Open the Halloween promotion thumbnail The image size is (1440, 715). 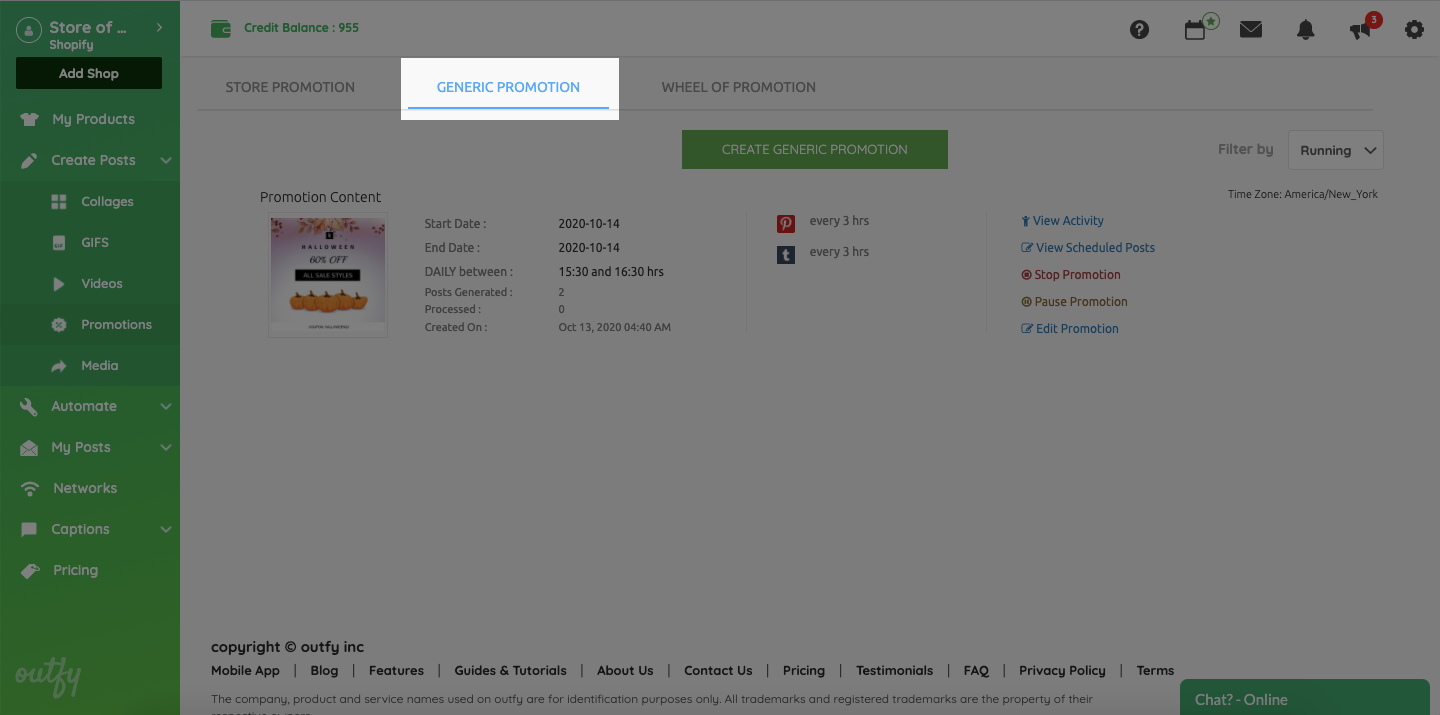(328, 275)
